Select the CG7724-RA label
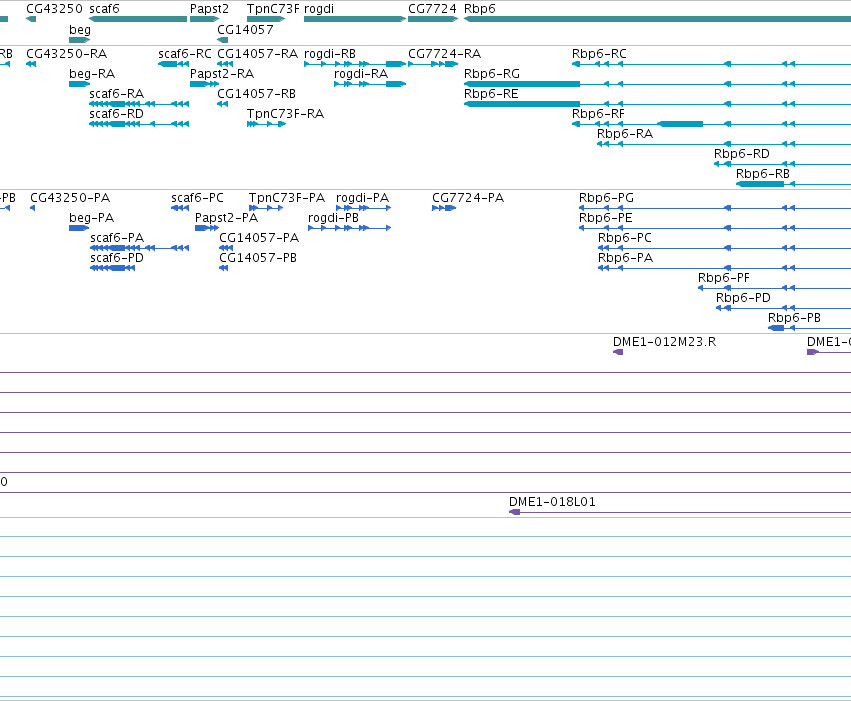The height and width of the screenshot is (701, 851). [x=444, y=54]
